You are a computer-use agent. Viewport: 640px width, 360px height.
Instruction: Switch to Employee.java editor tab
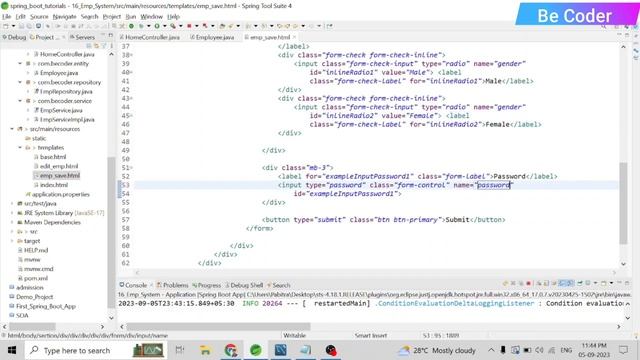point(215,37)
